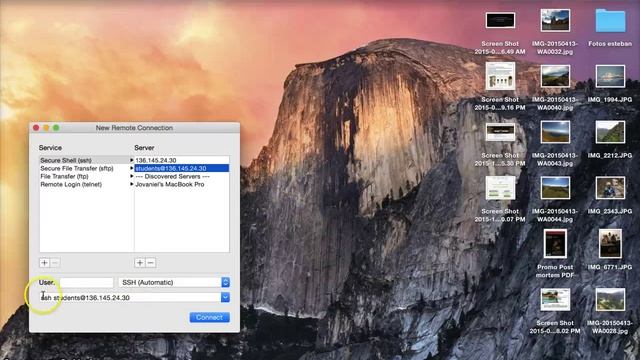This screenshot has height=360, width=640.
Task: Select Screen Shot 6.49 AM desktop file
Action: click(x=500, y=20)
